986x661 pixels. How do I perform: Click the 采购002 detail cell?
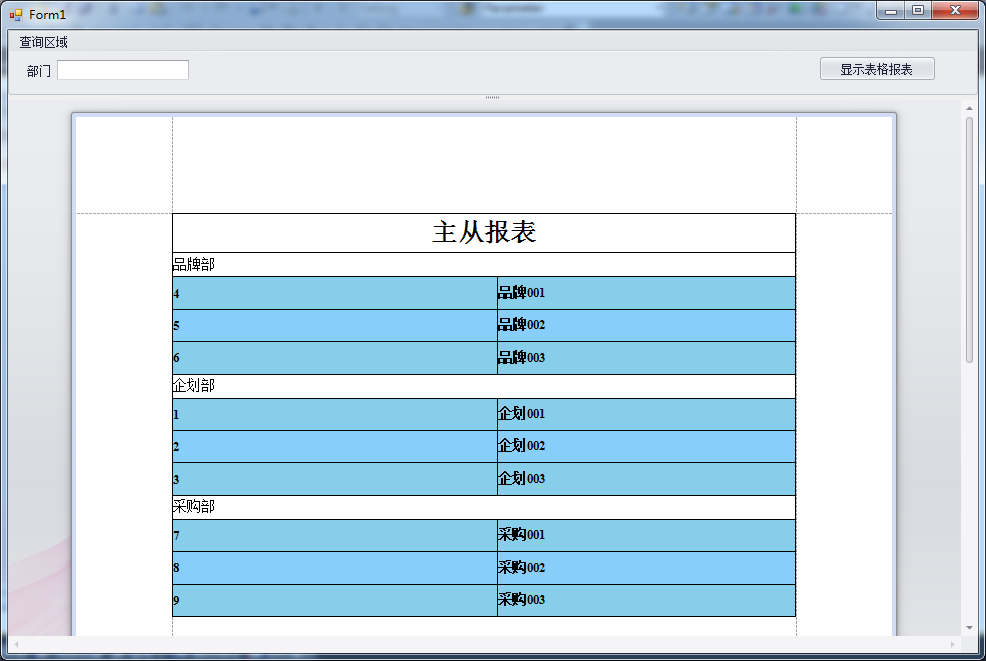(x=645, y=567)
